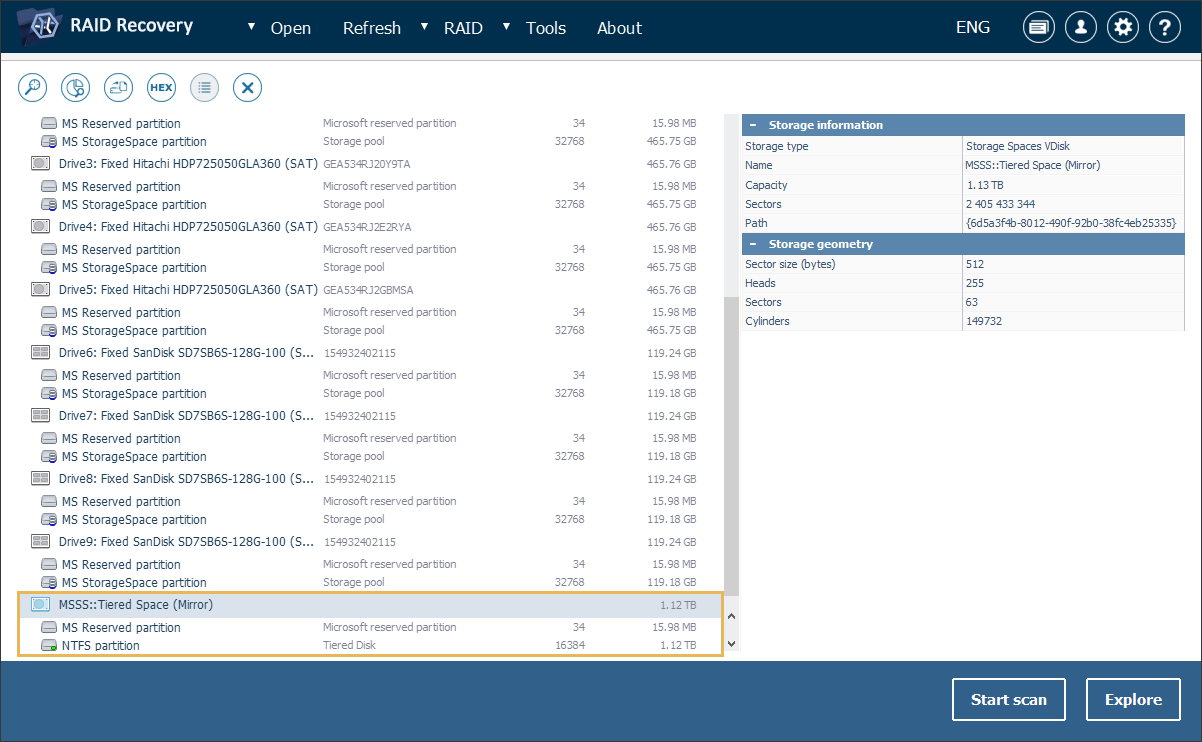Screen dimensions: 1202x742
Task: Toggle the list properties view icon
Action: (x=204, y=88)
